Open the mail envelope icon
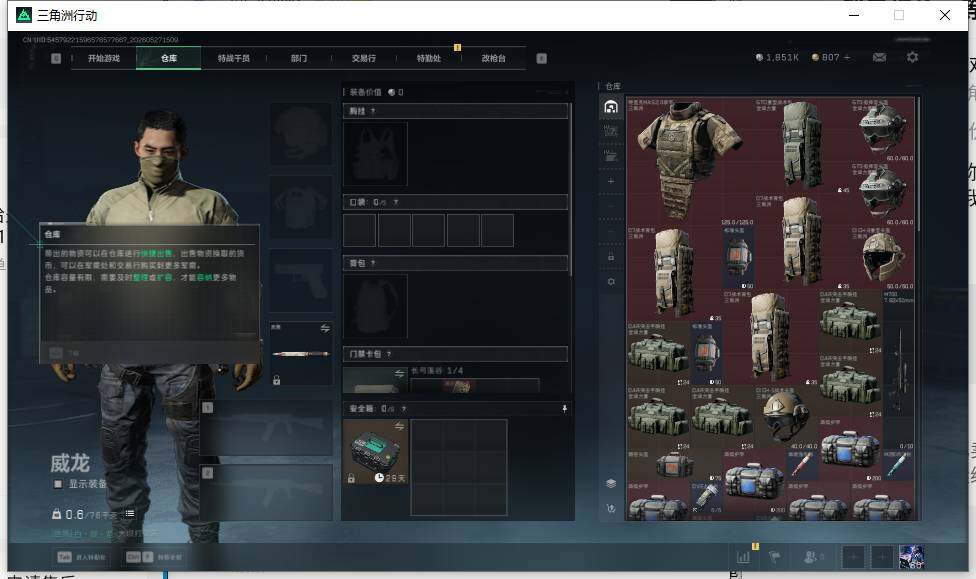 pos(880,57)
